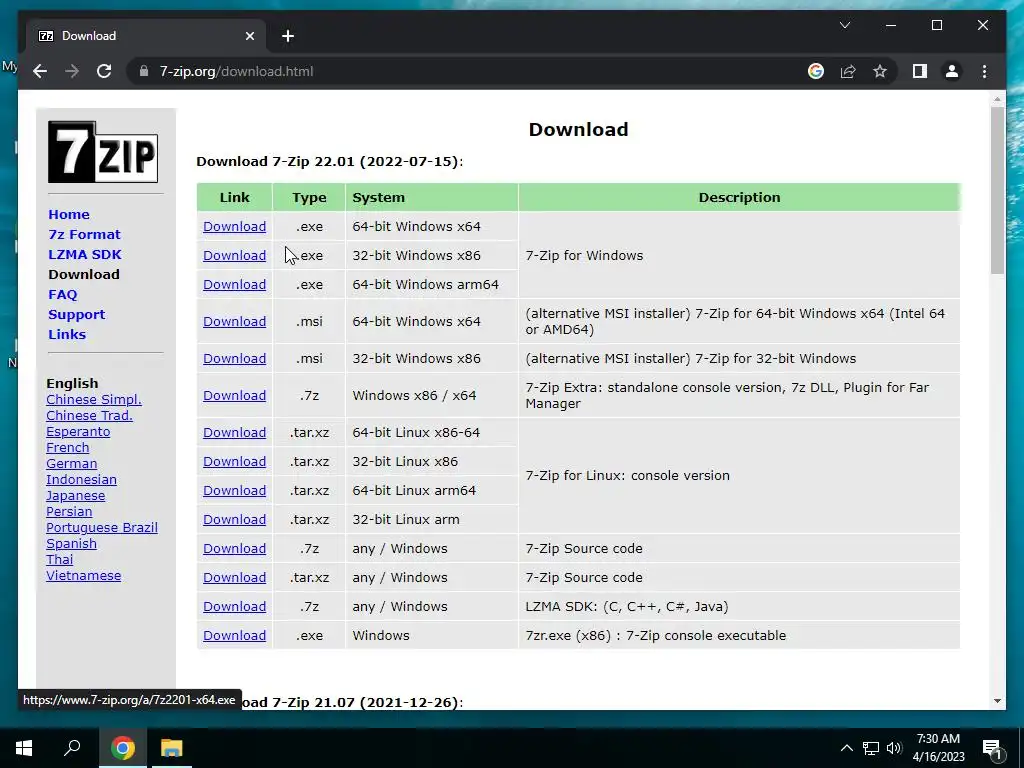Open the FAQ sidebar link
Viewport: 1024px width, 768px height.
[63, 295]
